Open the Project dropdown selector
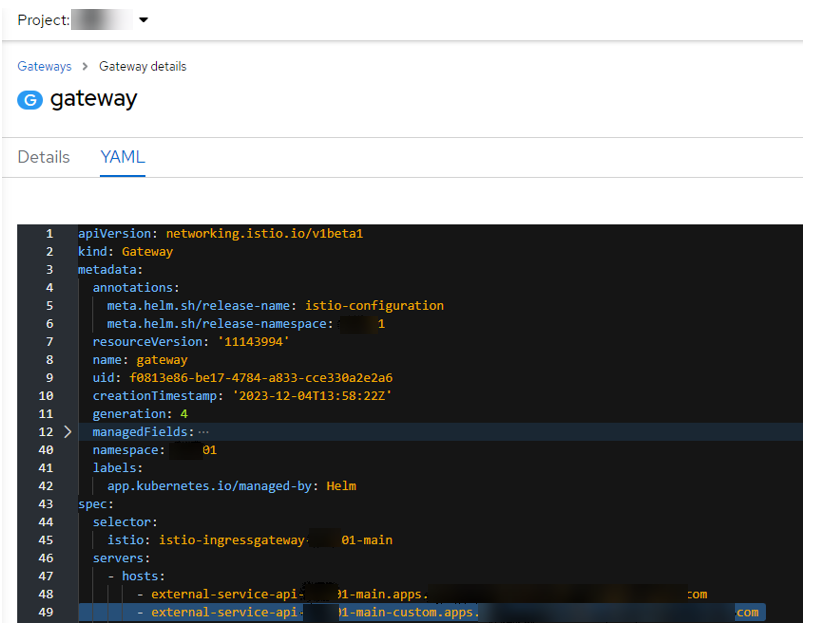 (83, 20)
